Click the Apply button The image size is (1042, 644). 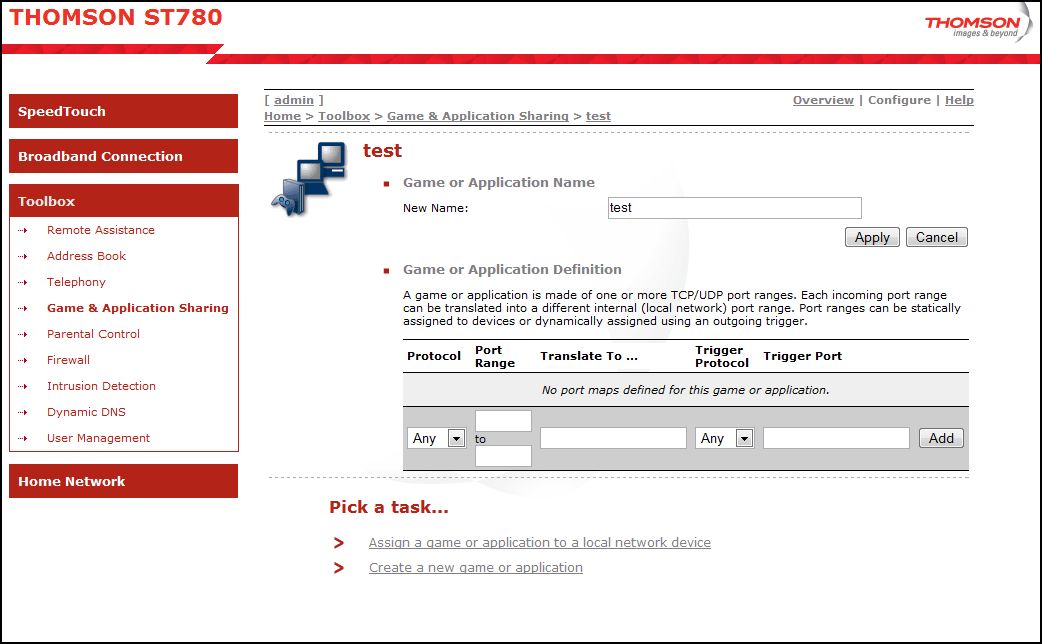pos(872,237)
